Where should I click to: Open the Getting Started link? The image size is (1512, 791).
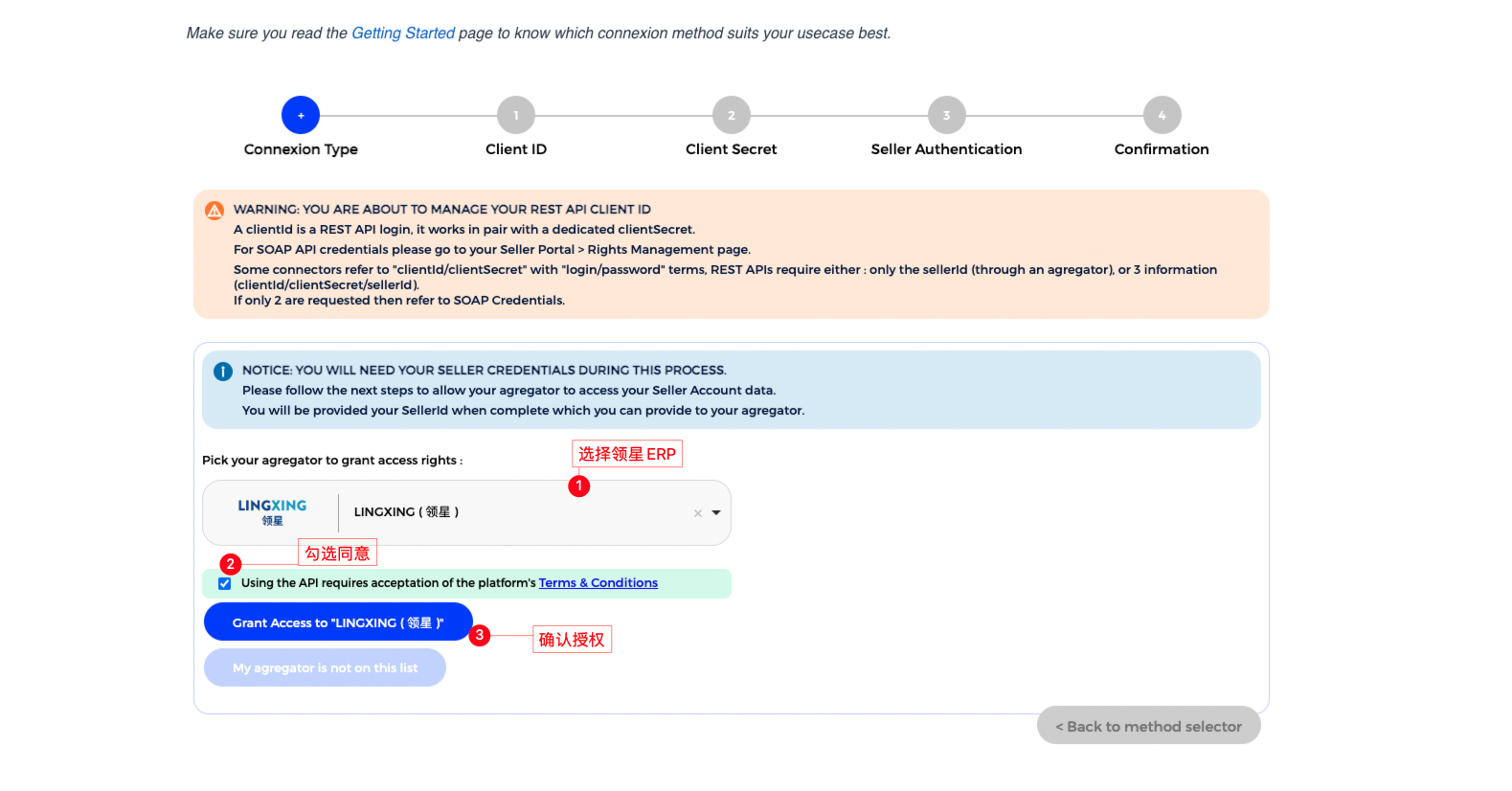point(403,34)
